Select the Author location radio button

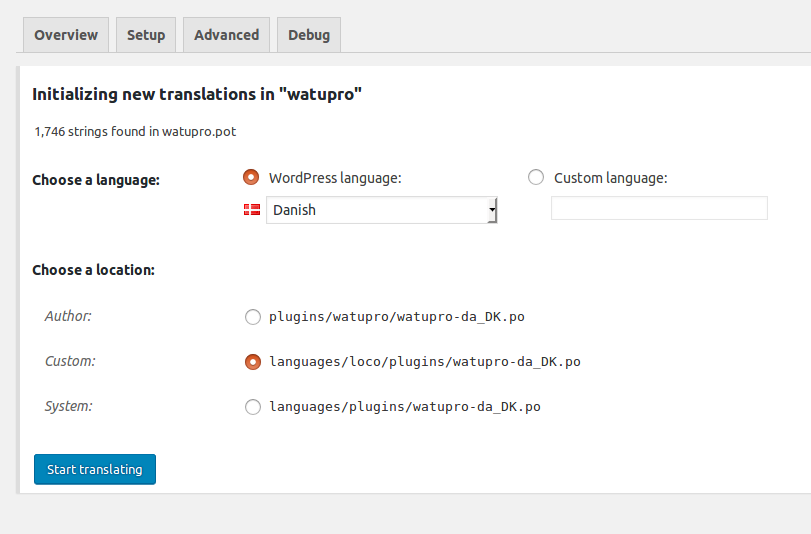point(253,317)
